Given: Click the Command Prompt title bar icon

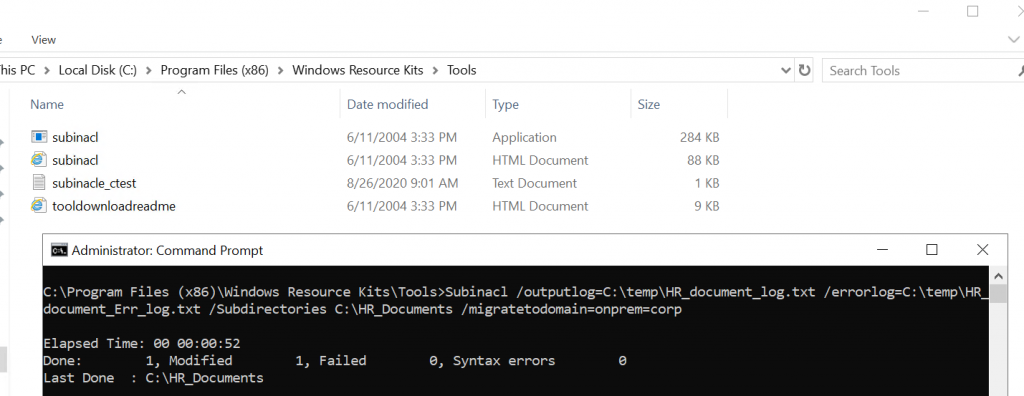Looking at the screenshot, I should tap(59, 250).
